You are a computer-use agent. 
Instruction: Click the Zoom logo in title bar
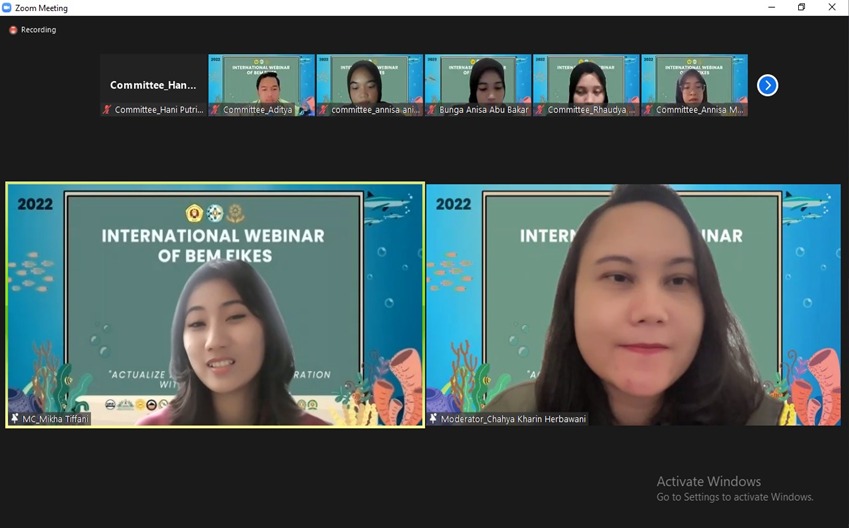click(x=7, y=8)
